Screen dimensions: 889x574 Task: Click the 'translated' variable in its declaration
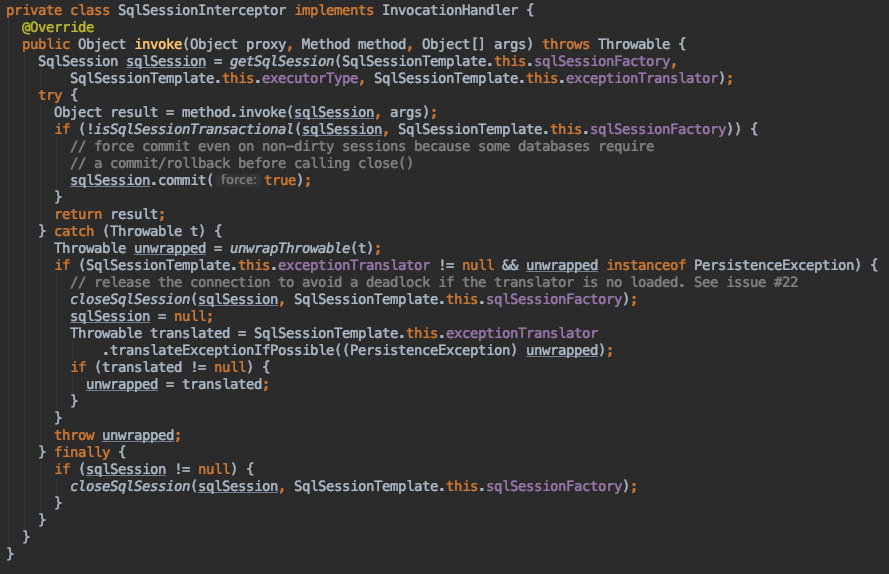pos(190,334)
